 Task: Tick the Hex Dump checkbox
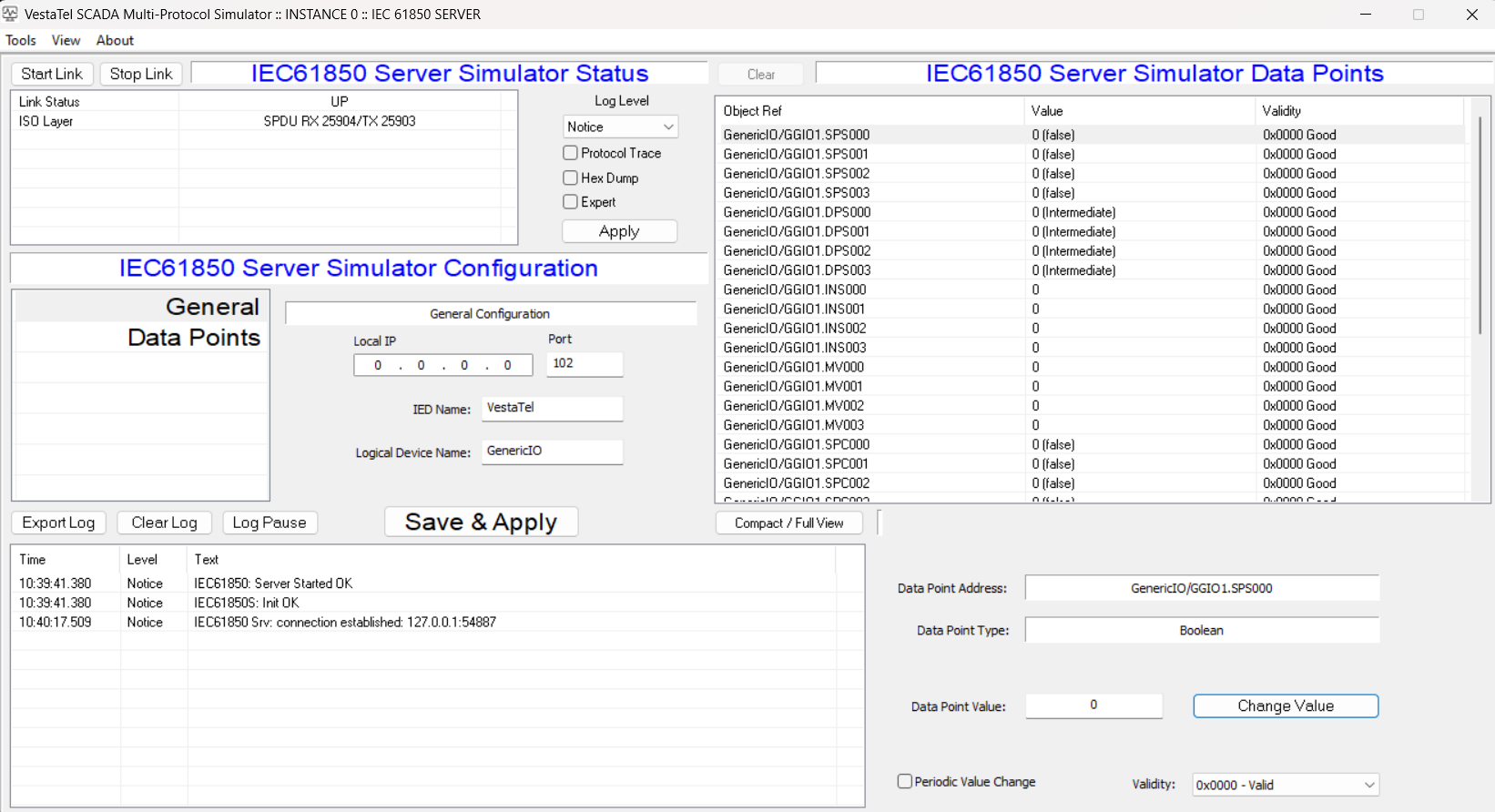pyautogui.click(x=571, y=178)
